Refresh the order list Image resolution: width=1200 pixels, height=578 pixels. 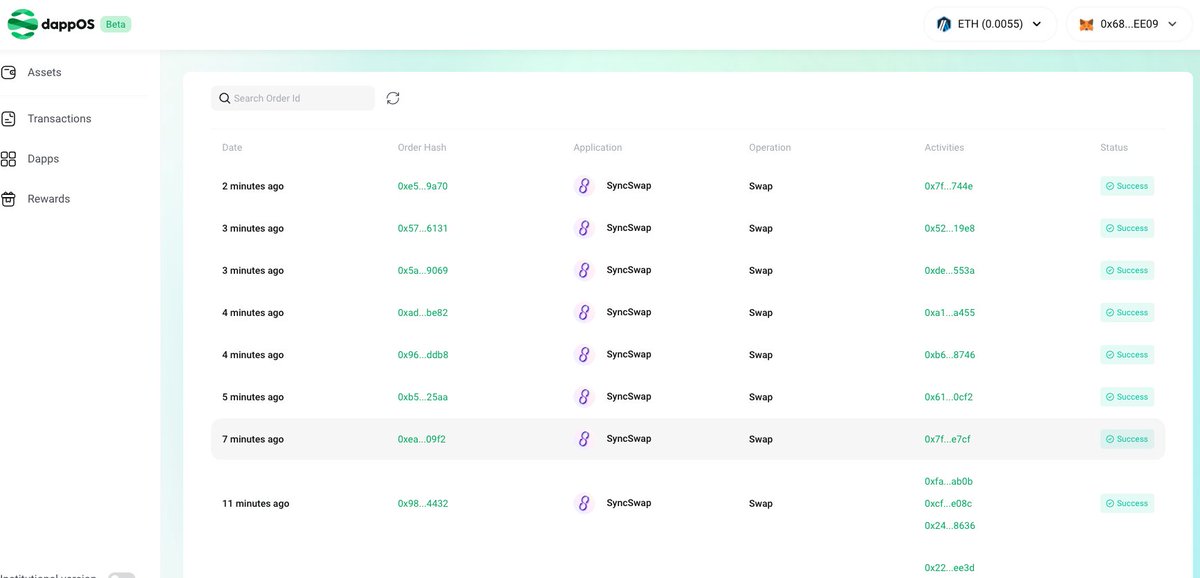click(x=393, y=98)
